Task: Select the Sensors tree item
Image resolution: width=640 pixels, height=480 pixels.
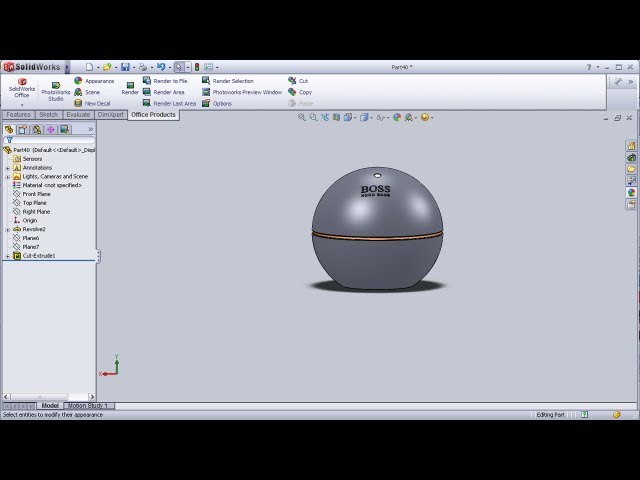Action: [x=27, y=159]
